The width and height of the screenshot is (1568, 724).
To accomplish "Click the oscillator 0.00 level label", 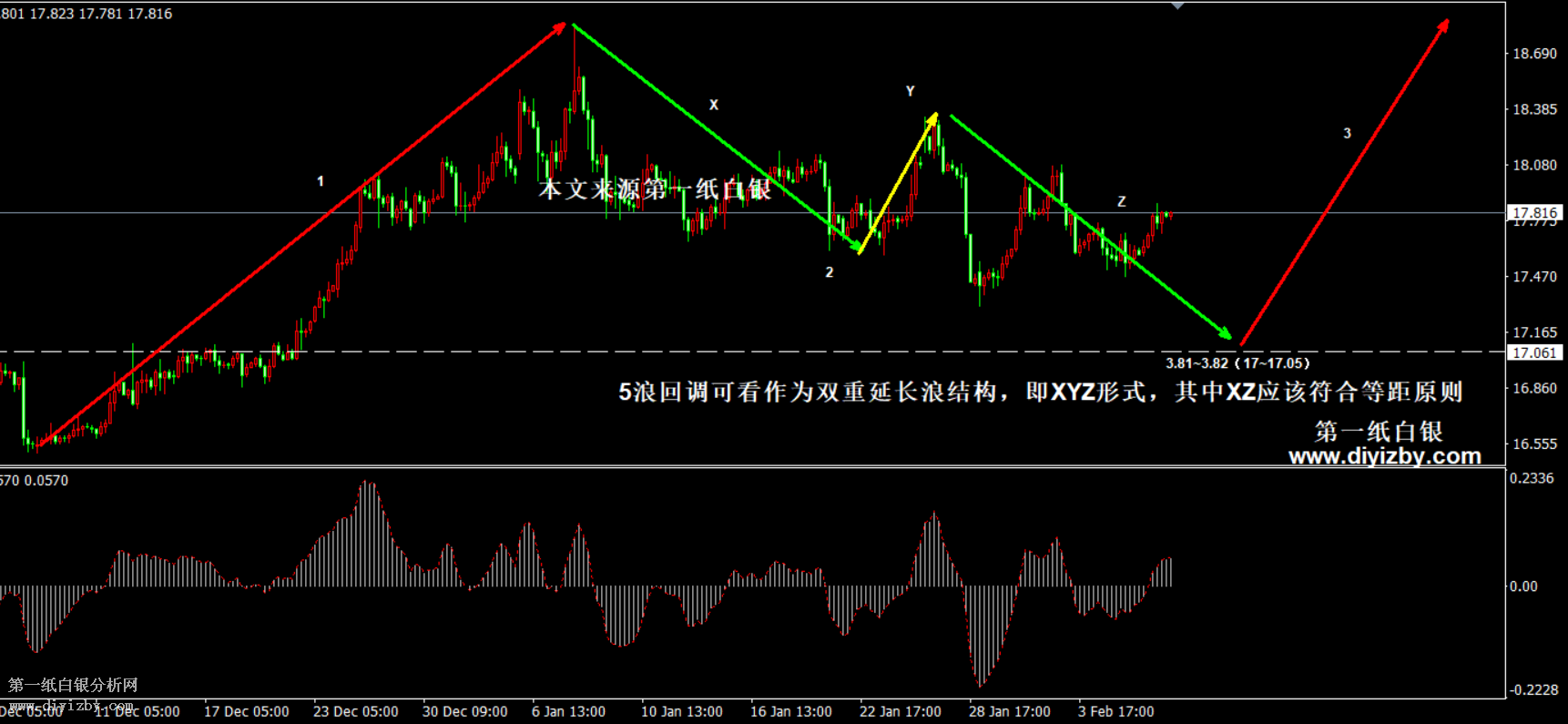I will pyautogui.click(x=1523, y=586).
